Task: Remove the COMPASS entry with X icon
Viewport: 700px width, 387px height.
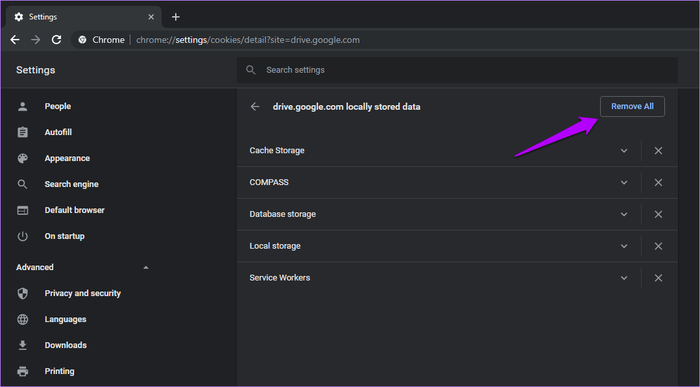Action: tap(658, 183)
